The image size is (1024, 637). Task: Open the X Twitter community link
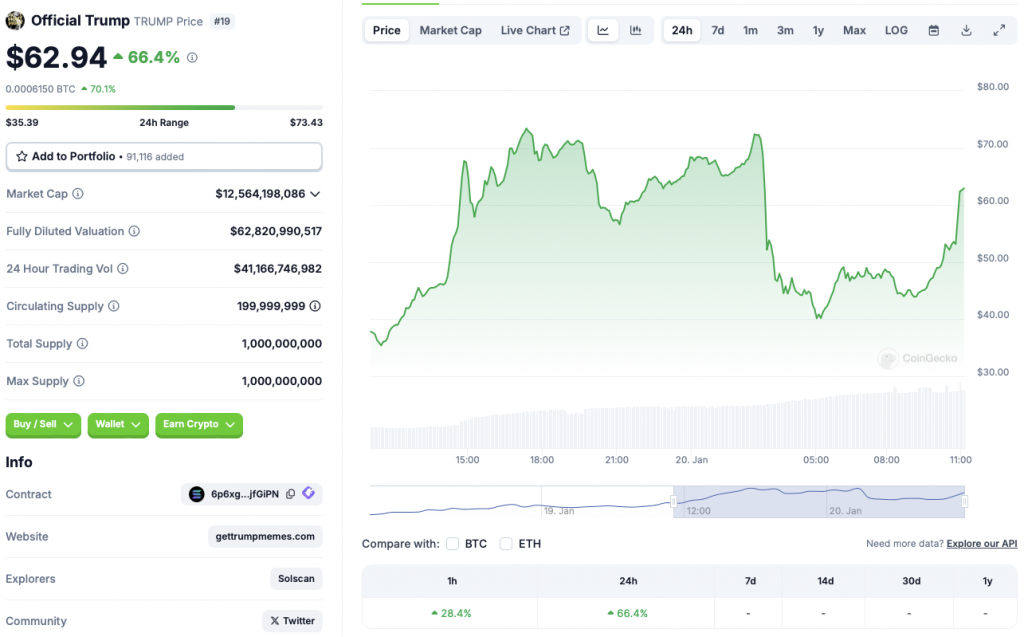[293, 621]
